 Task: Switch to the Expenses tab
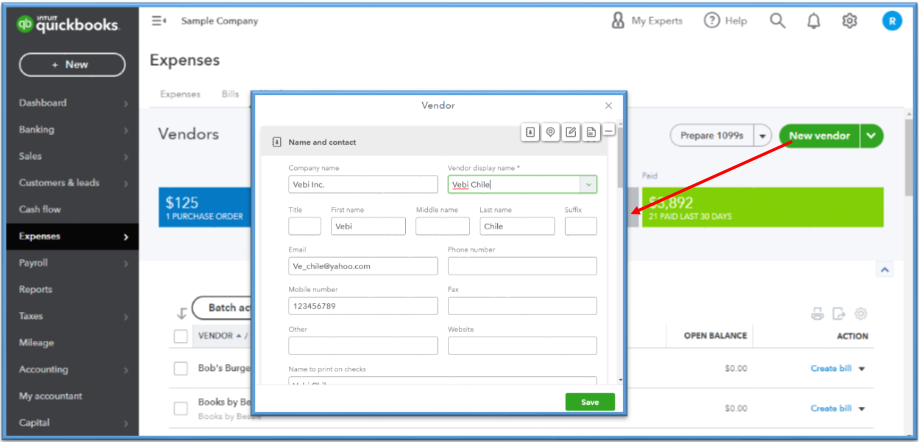(180, 94)
